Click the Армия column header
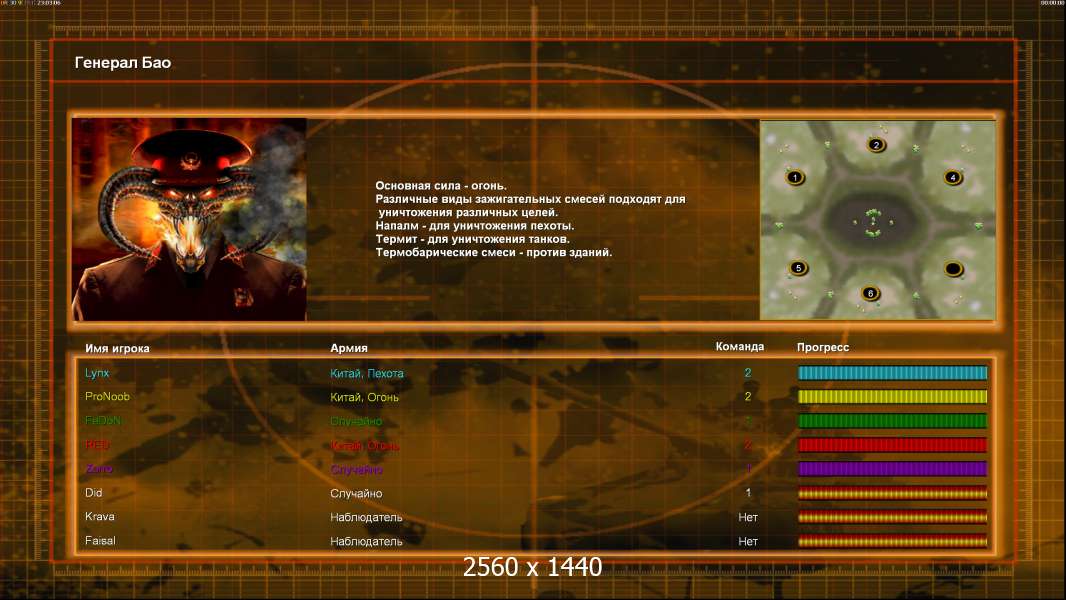1066x600 pixels. click(x=349, y=348)
